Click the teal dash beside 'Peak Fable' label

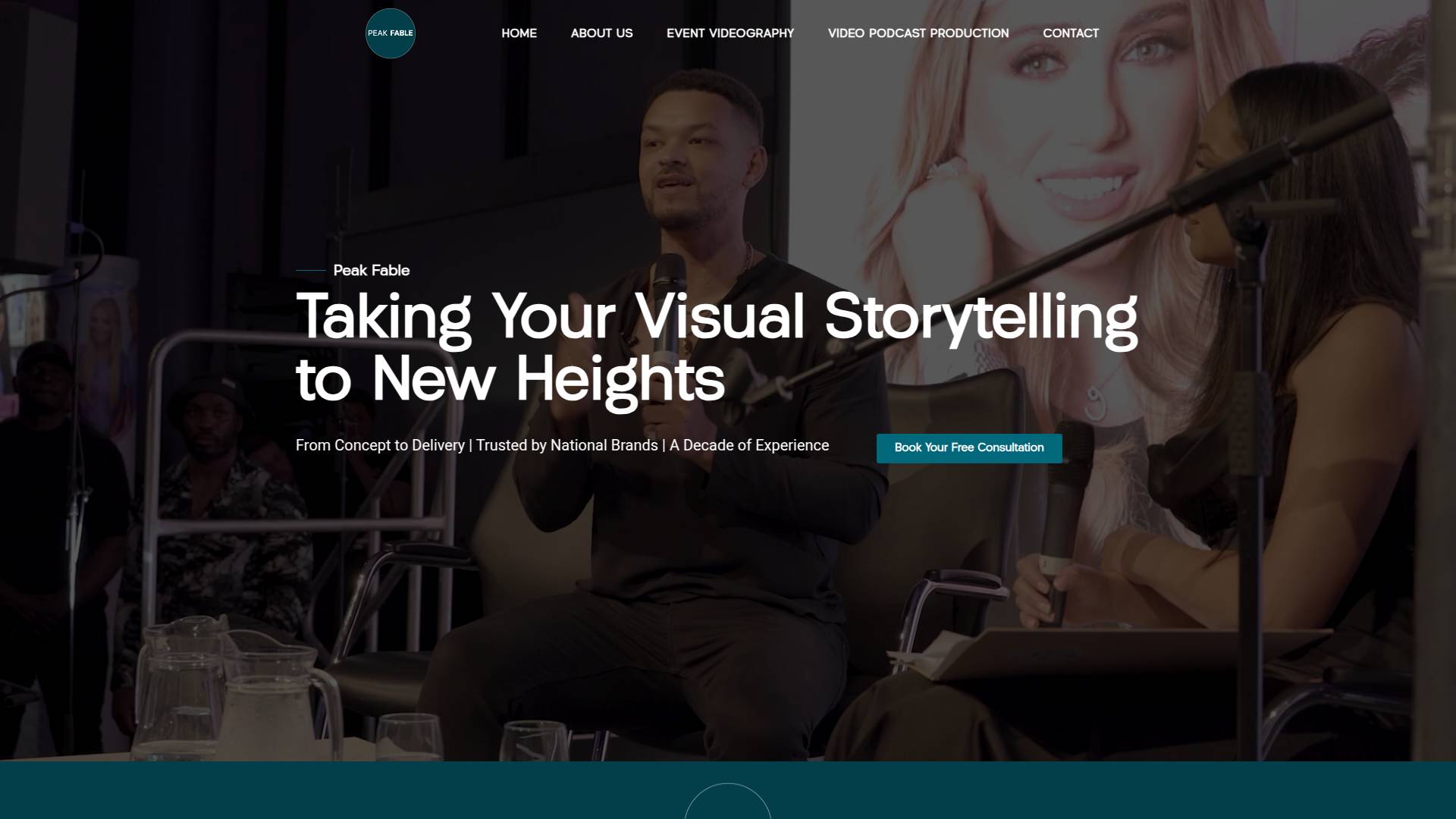coord(310,271)
